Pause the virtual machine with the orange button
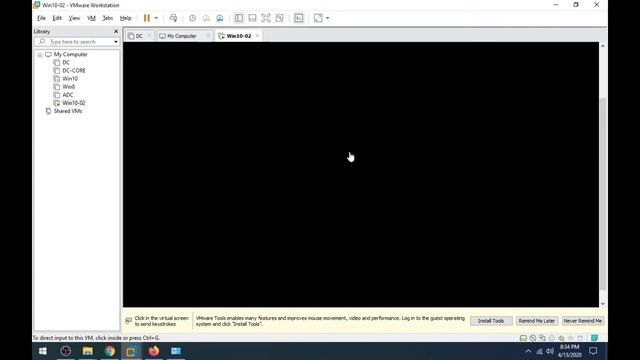This screenshot has width=640, height=360. click(x=147, y=18)
